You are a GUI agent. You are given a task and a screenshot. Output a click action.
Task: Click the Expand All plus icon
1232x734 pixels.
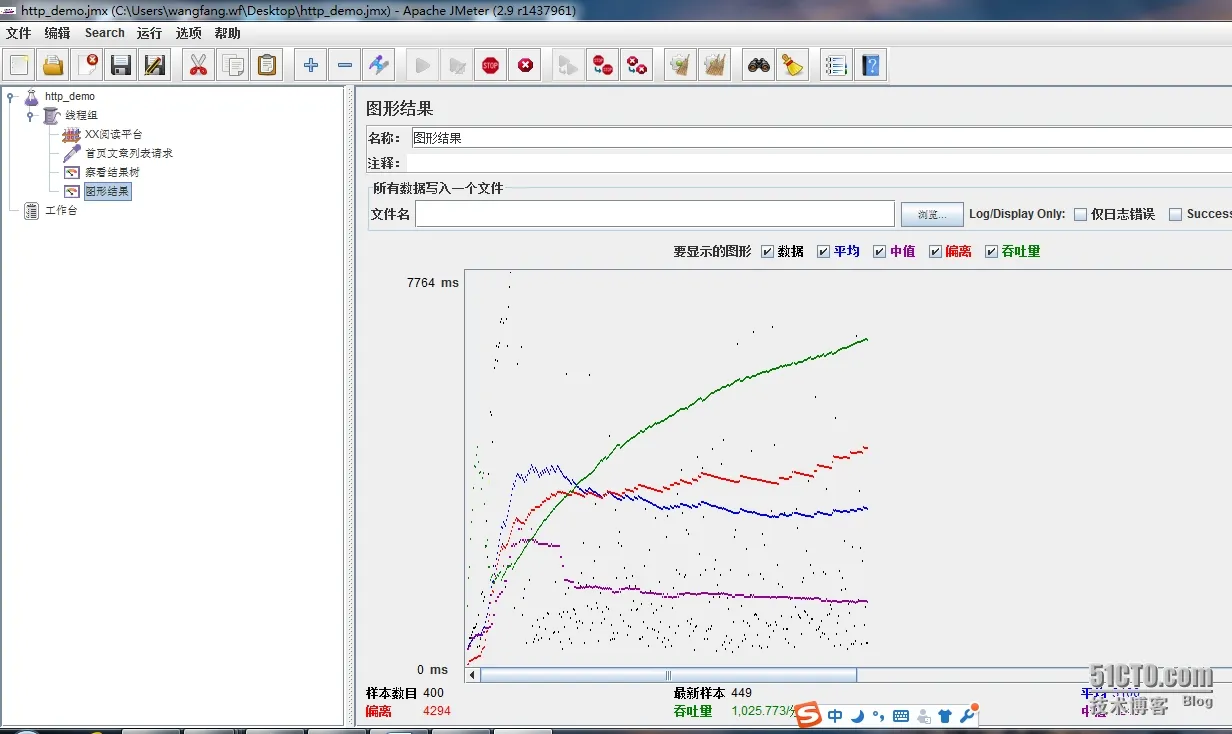coord(311,65)
